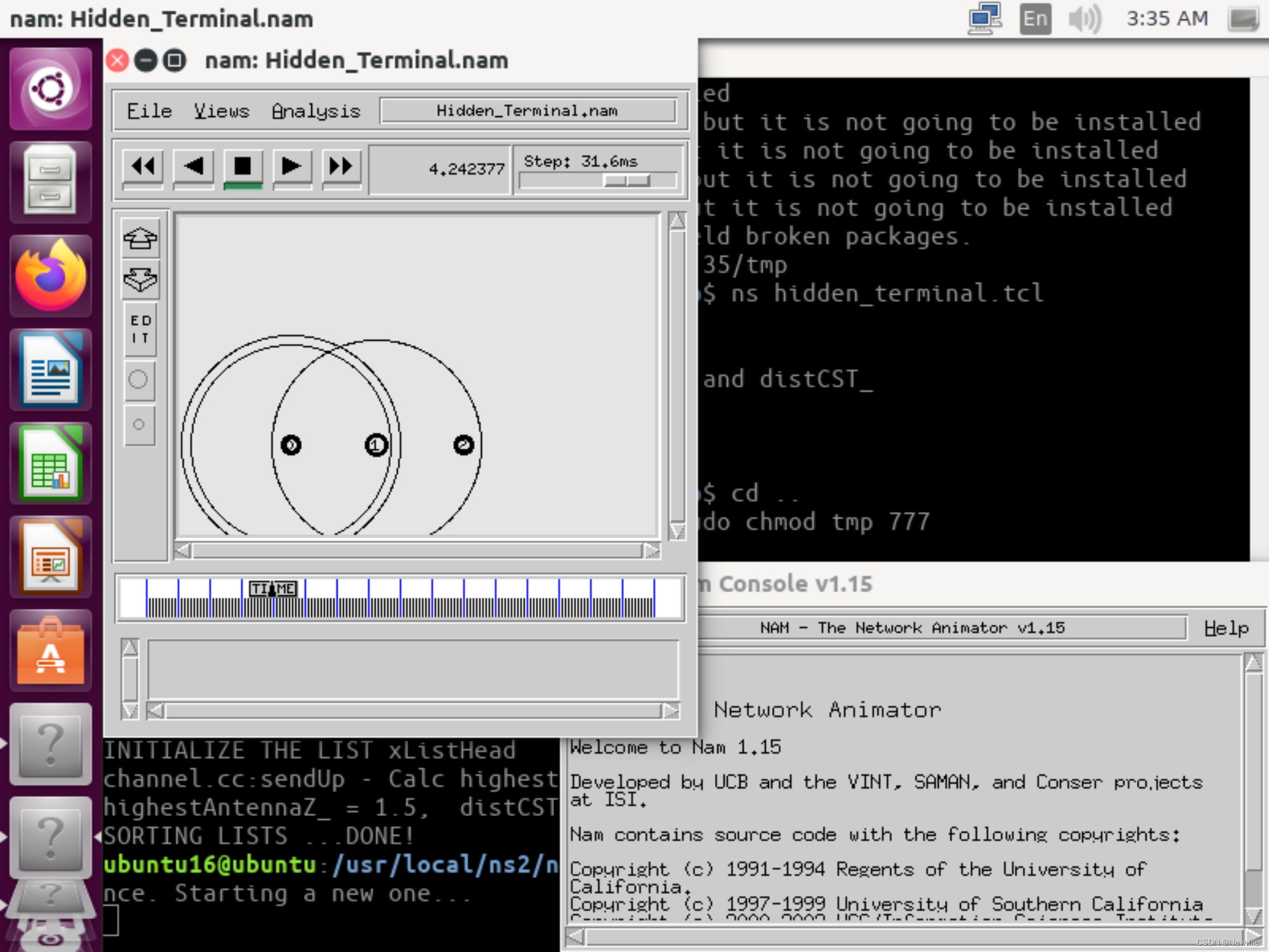Click the Help button in Nam Console
Image resolution: width=1269 pixels, height=952 pixels.
tap(1225, 628)
